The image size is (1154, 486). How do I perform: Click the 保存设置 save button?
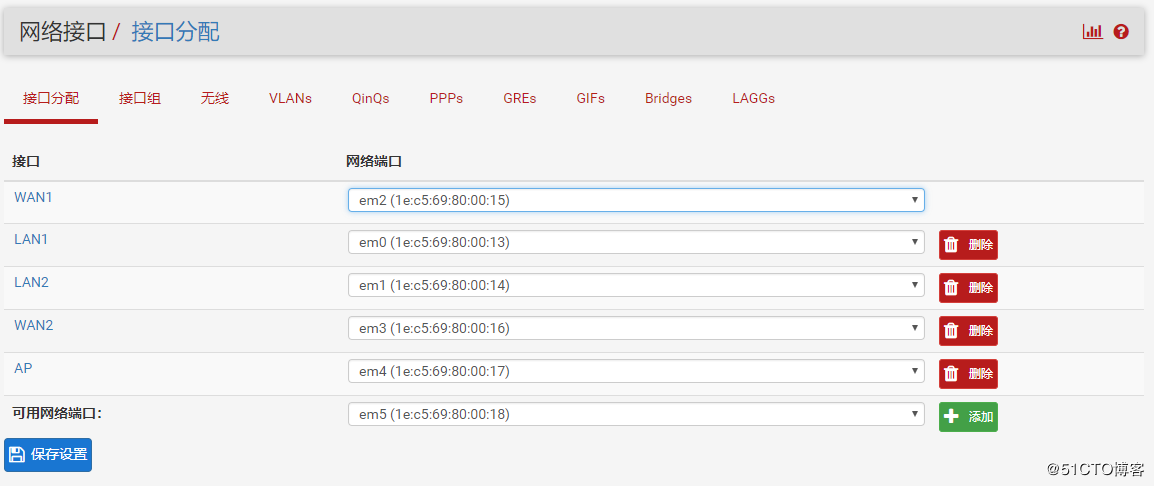coord(48,455)
